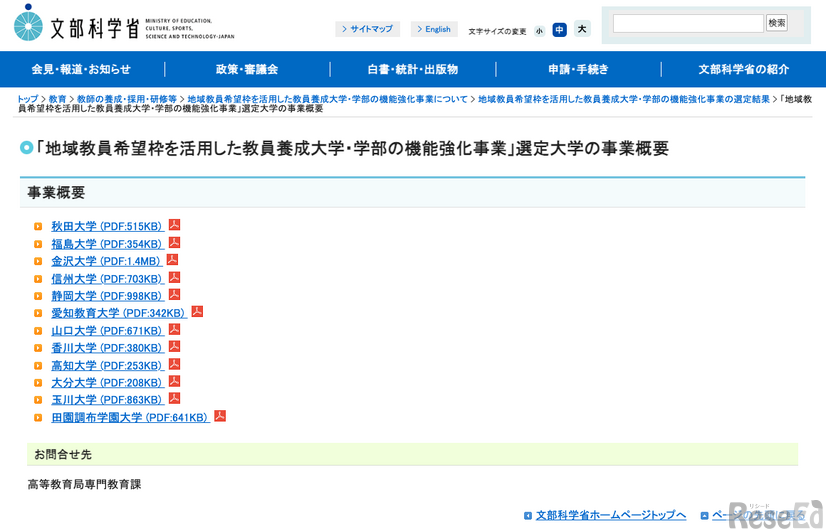Viewport: 826px width, 531px height.
Task: Open the PDF icon next to 金沢大学
Action: (172, 260)
